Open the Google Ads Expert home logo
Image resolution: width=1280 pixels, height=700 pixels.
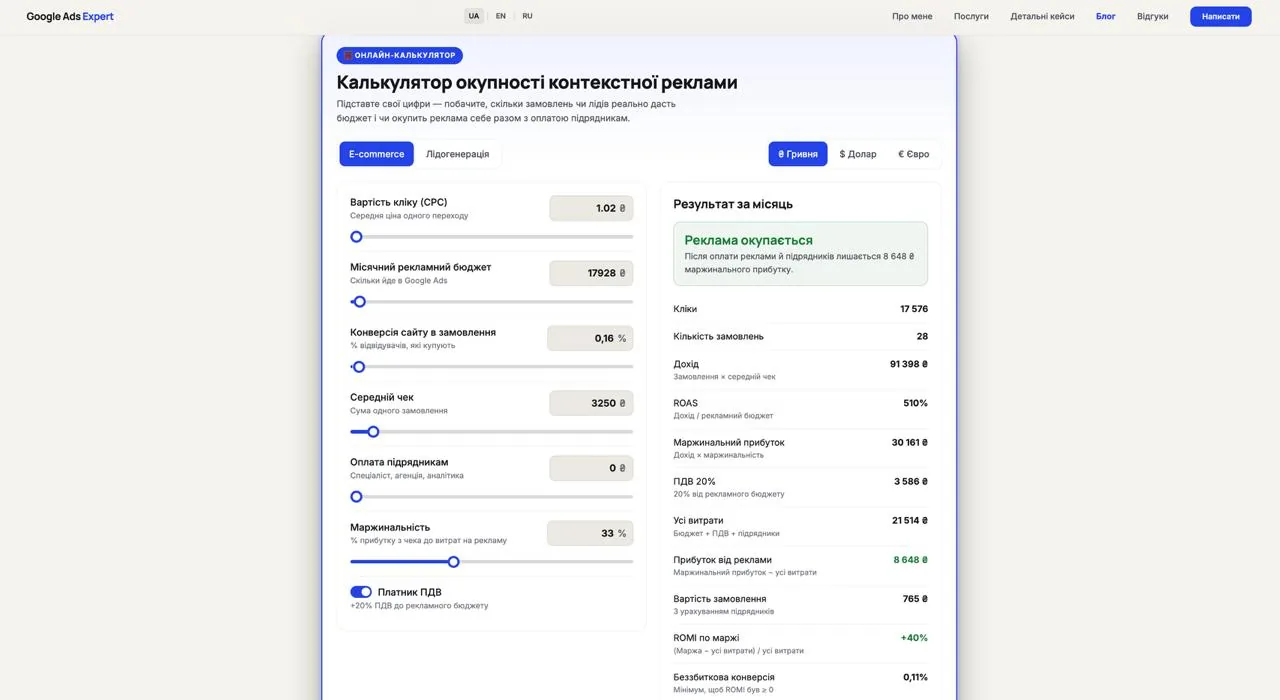[70, 16]
